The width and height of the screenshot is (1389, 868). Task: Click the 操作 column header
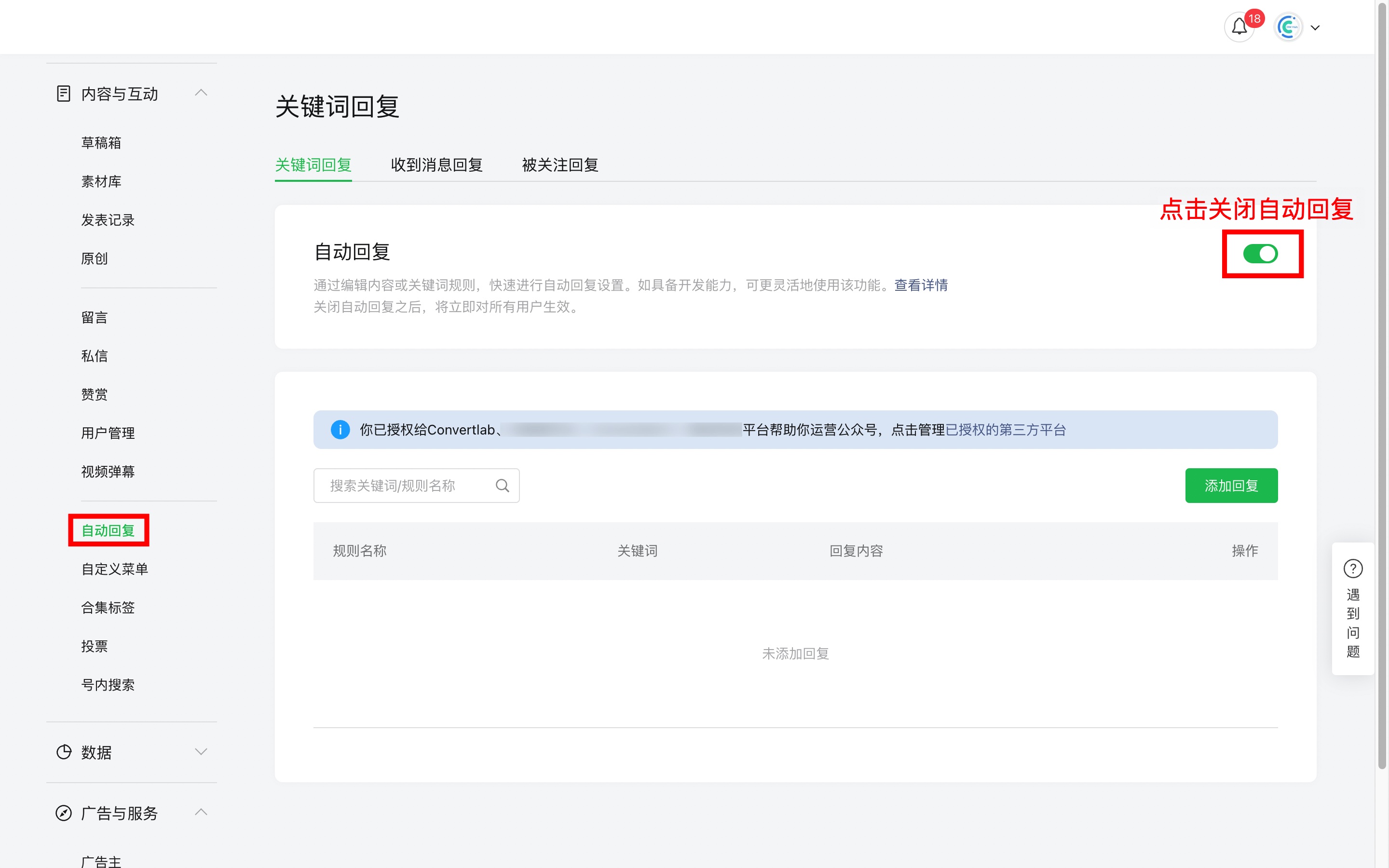[x=1245, y=551]
